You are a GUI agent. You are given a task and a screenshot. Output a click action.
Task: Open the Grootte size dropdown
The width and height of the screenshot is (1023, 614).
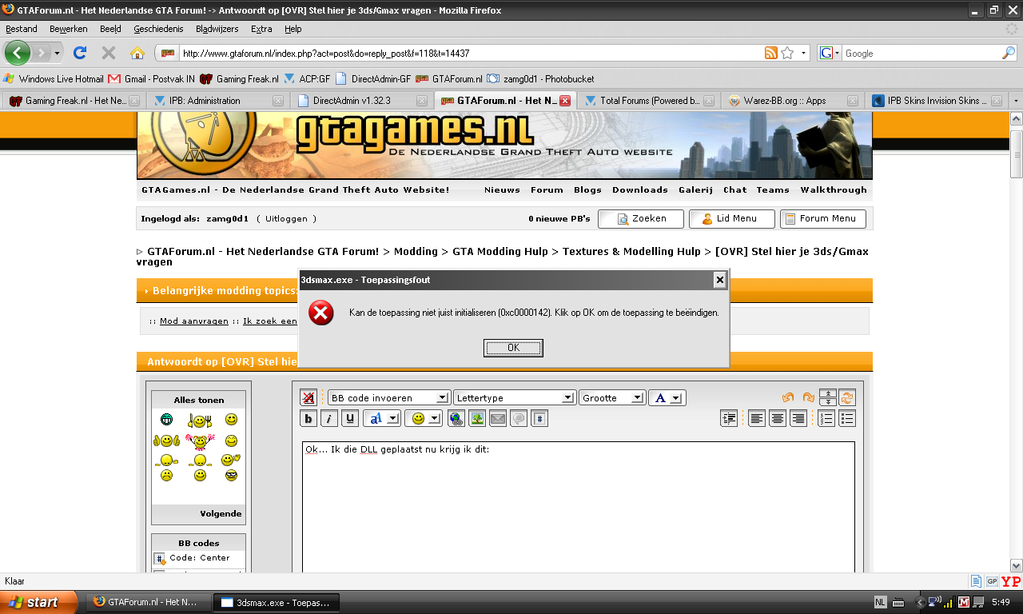click(612, 397)
